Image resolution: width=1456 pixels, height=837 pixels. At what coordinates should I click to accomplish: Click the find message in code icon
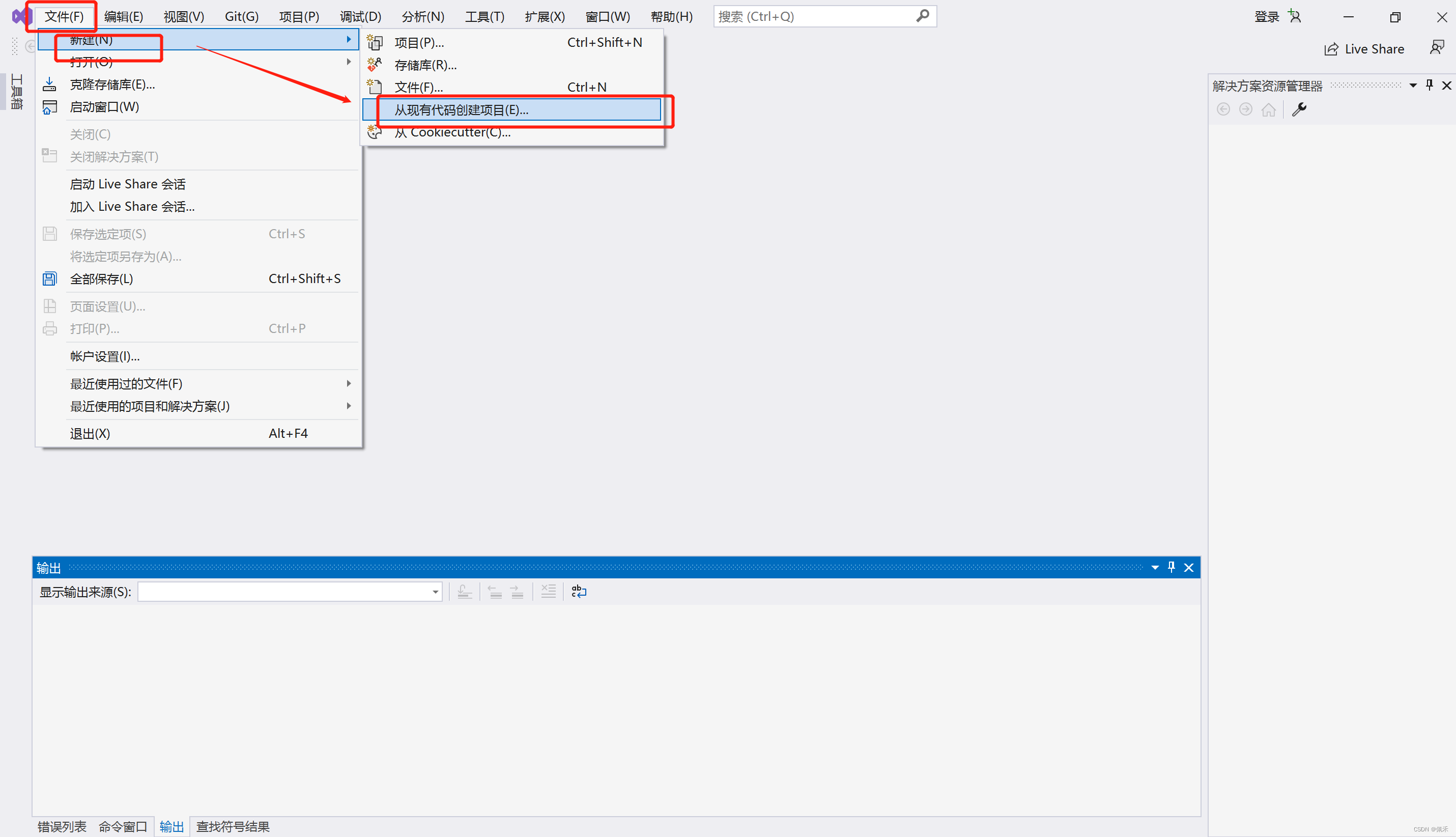pyautogui.click(x=464, y=592)
